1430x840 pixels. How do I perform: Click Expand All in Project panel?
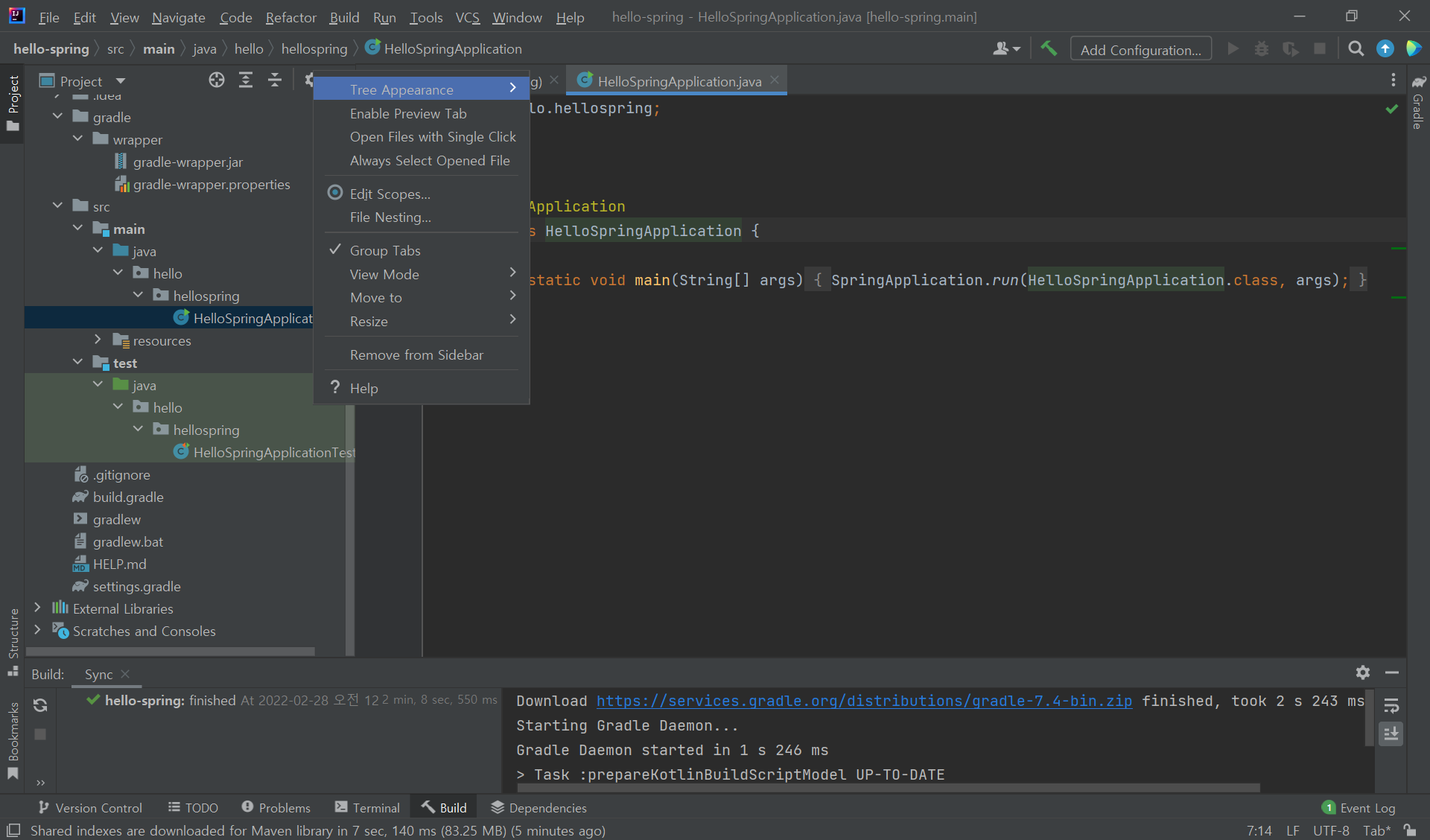coord(246,80)
